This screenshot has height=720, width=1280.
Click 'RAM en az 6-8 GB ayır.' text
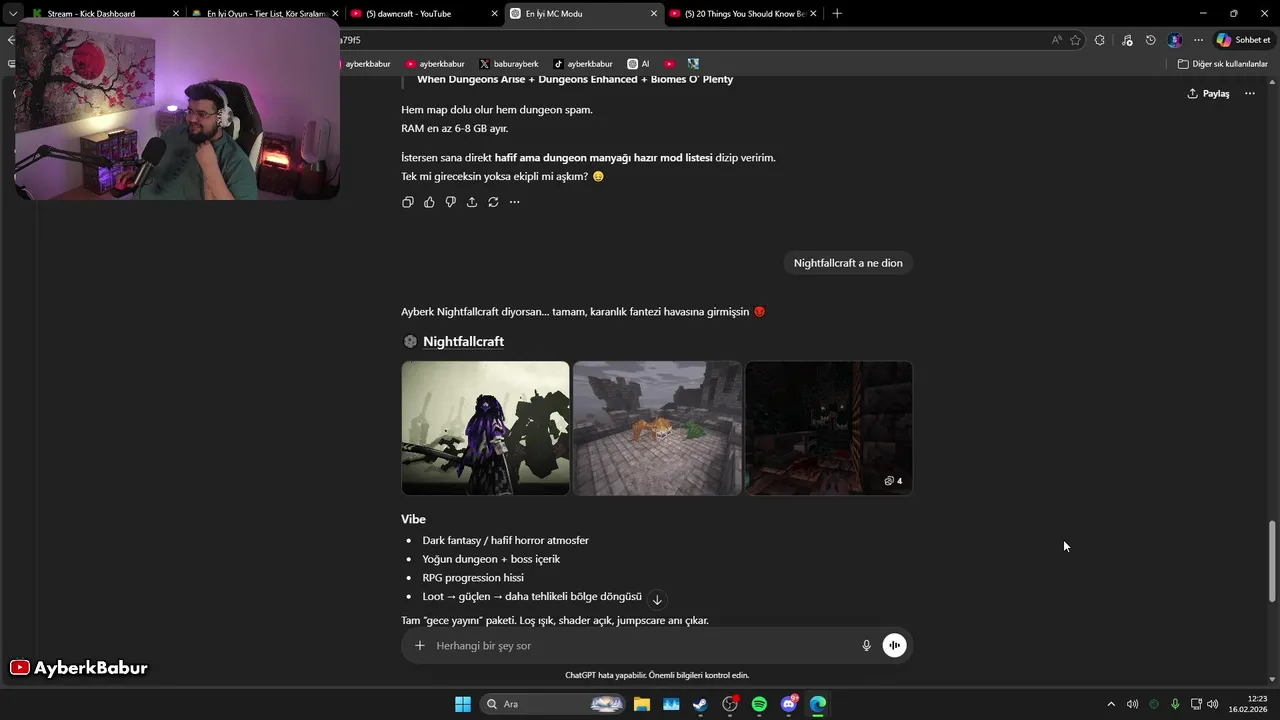tap(455, 128)
